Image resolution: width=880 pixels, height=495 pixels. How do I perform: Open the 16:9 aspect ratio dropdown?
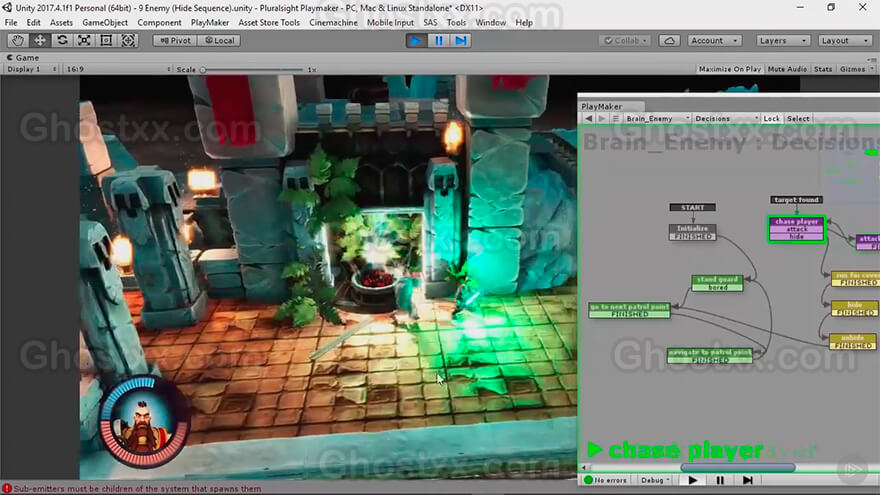118,69
